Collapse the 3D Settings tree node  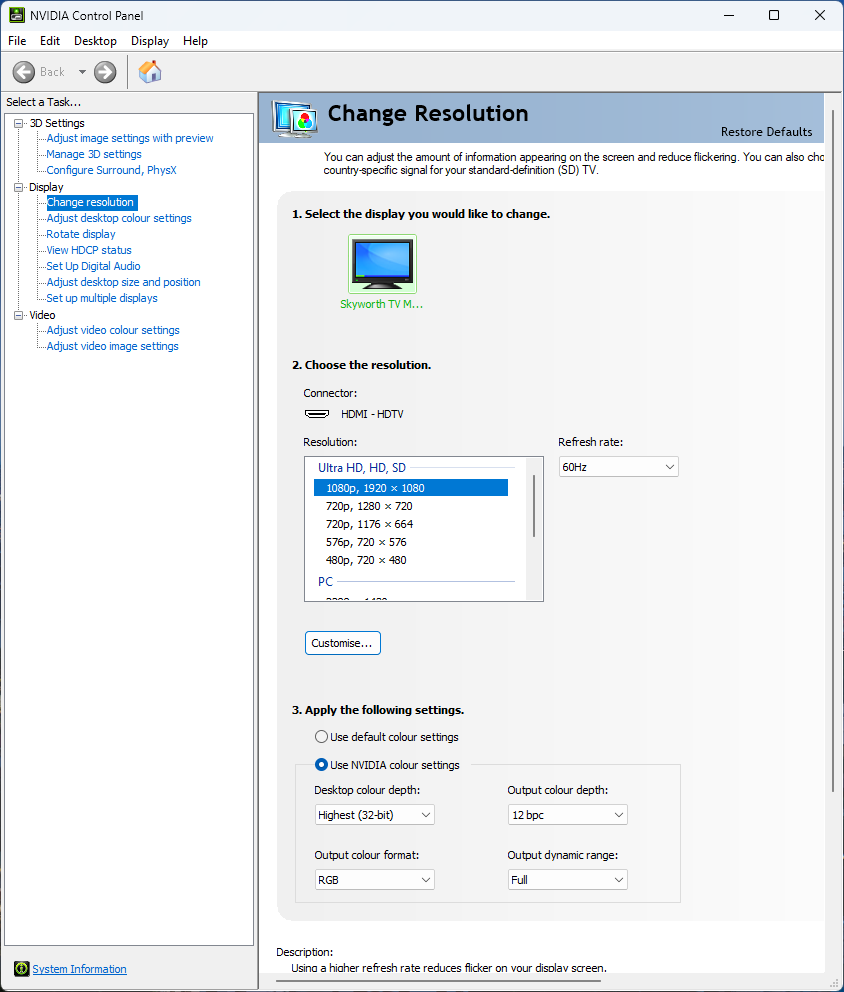coord(18,123)
